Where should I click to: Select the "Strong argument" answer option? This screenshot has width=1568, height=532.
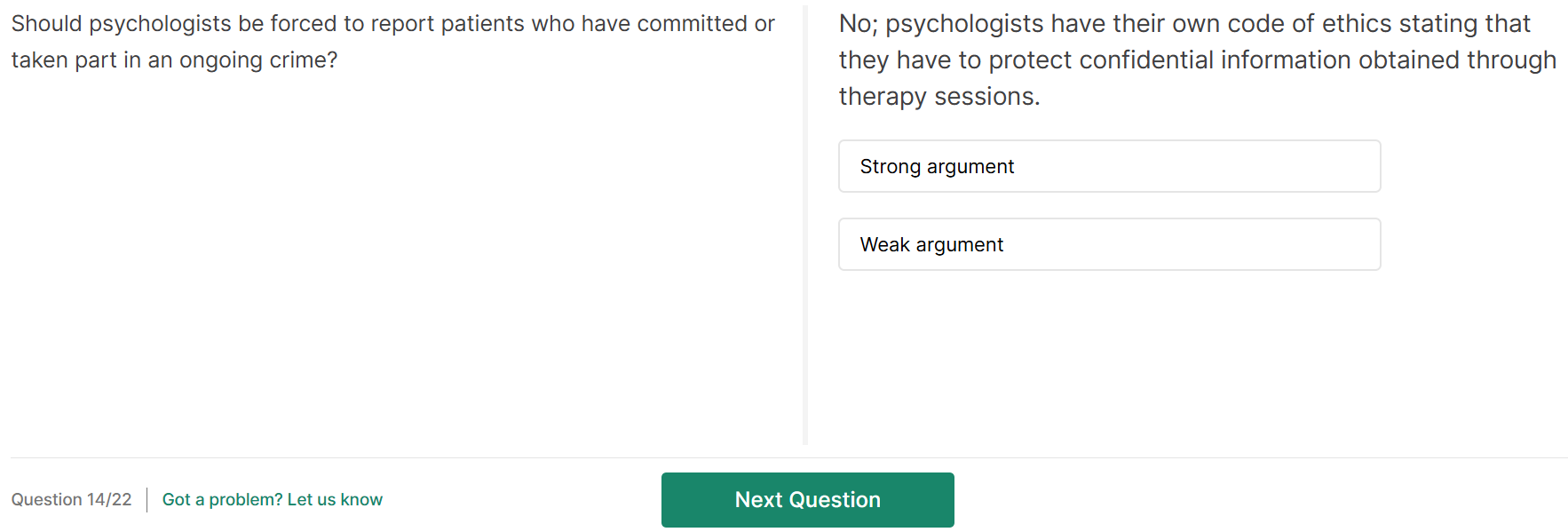click(1108, 166)
